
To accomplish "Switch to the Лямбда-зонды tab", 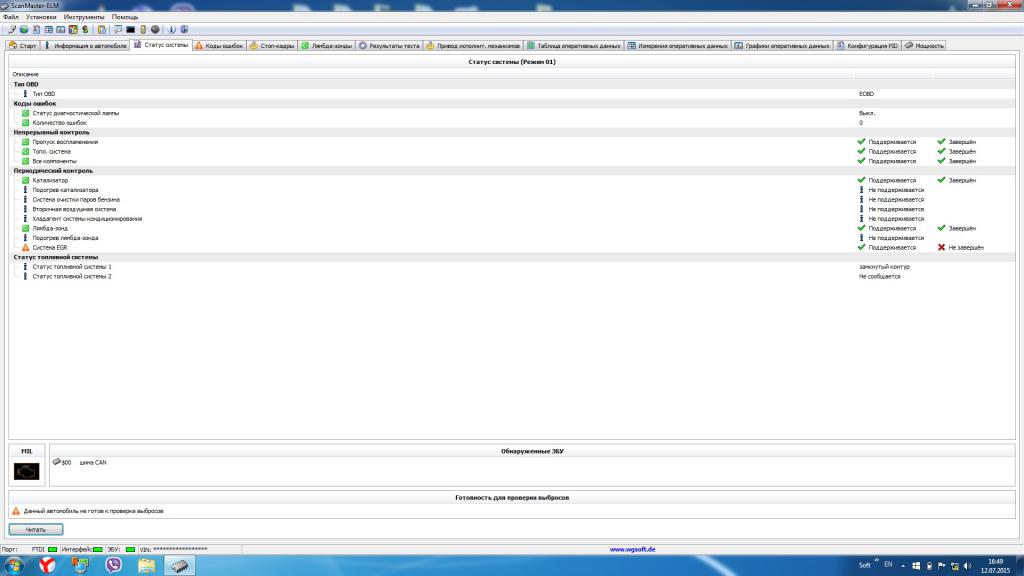I will coord(327,45).
